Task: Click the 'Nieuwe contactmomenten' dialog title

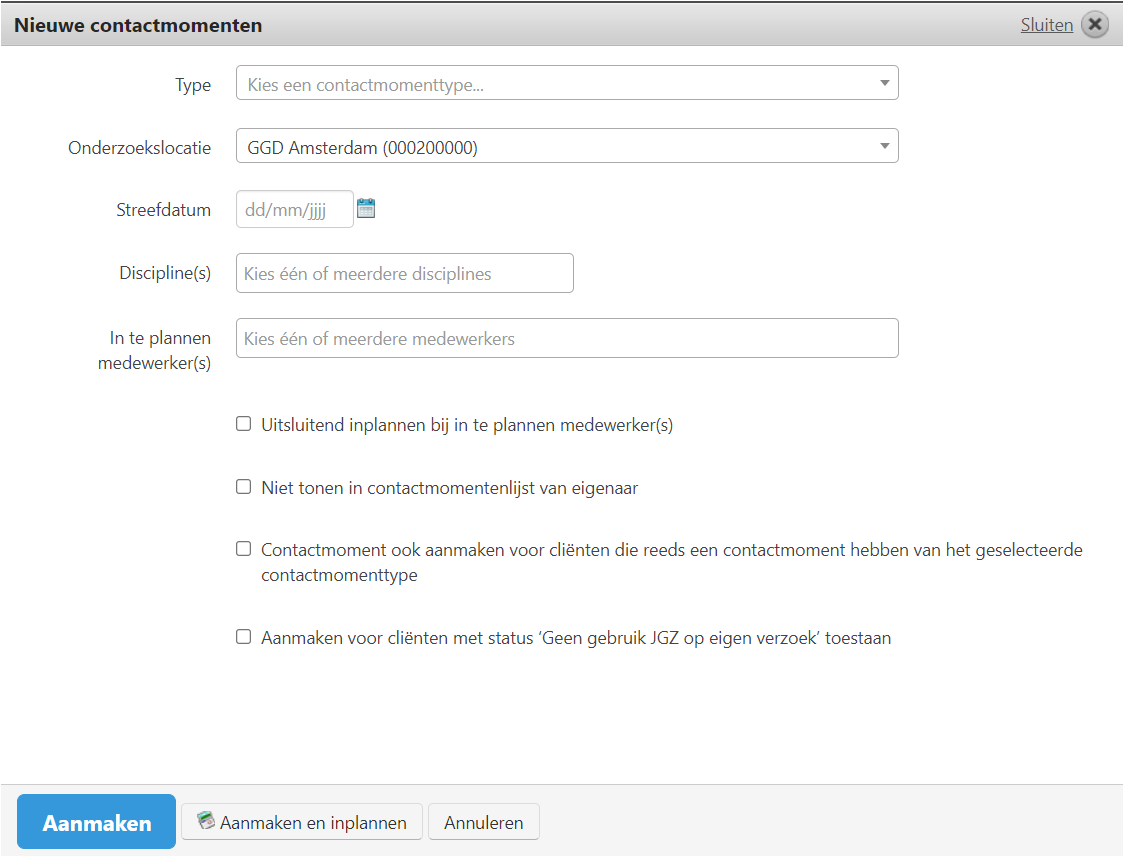Action: [138, 25]
